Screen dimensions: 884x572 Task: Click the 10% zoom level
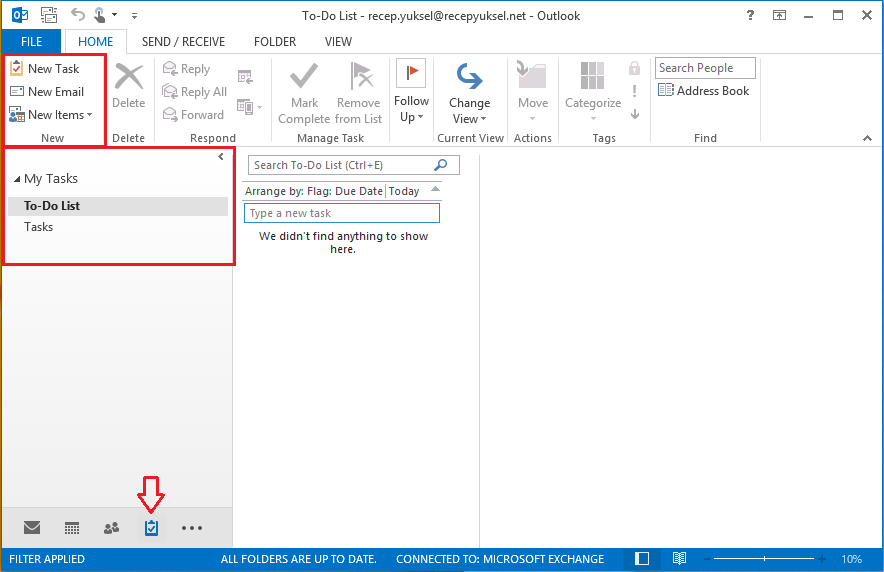click(x=851, y=559)
